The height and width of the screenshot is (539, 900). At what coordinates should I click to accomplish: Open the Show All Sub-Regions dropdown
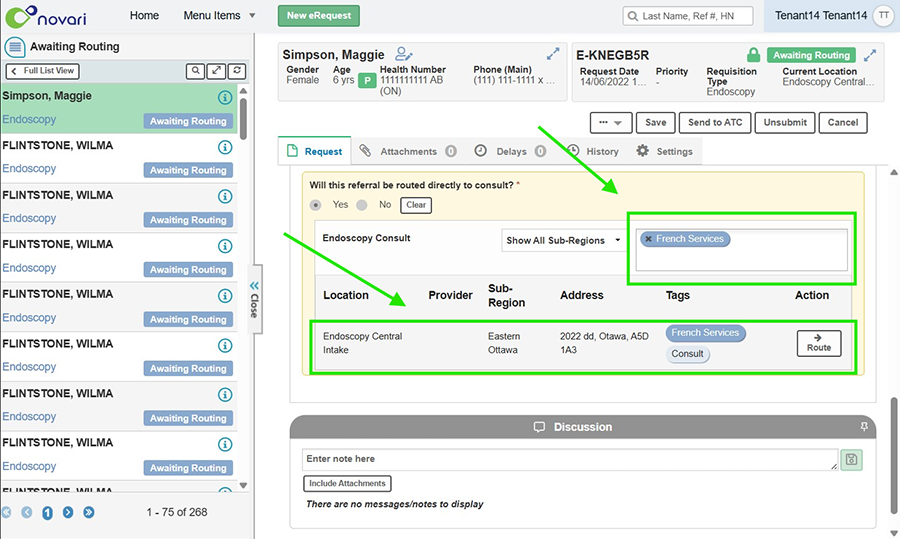point(562,241)
